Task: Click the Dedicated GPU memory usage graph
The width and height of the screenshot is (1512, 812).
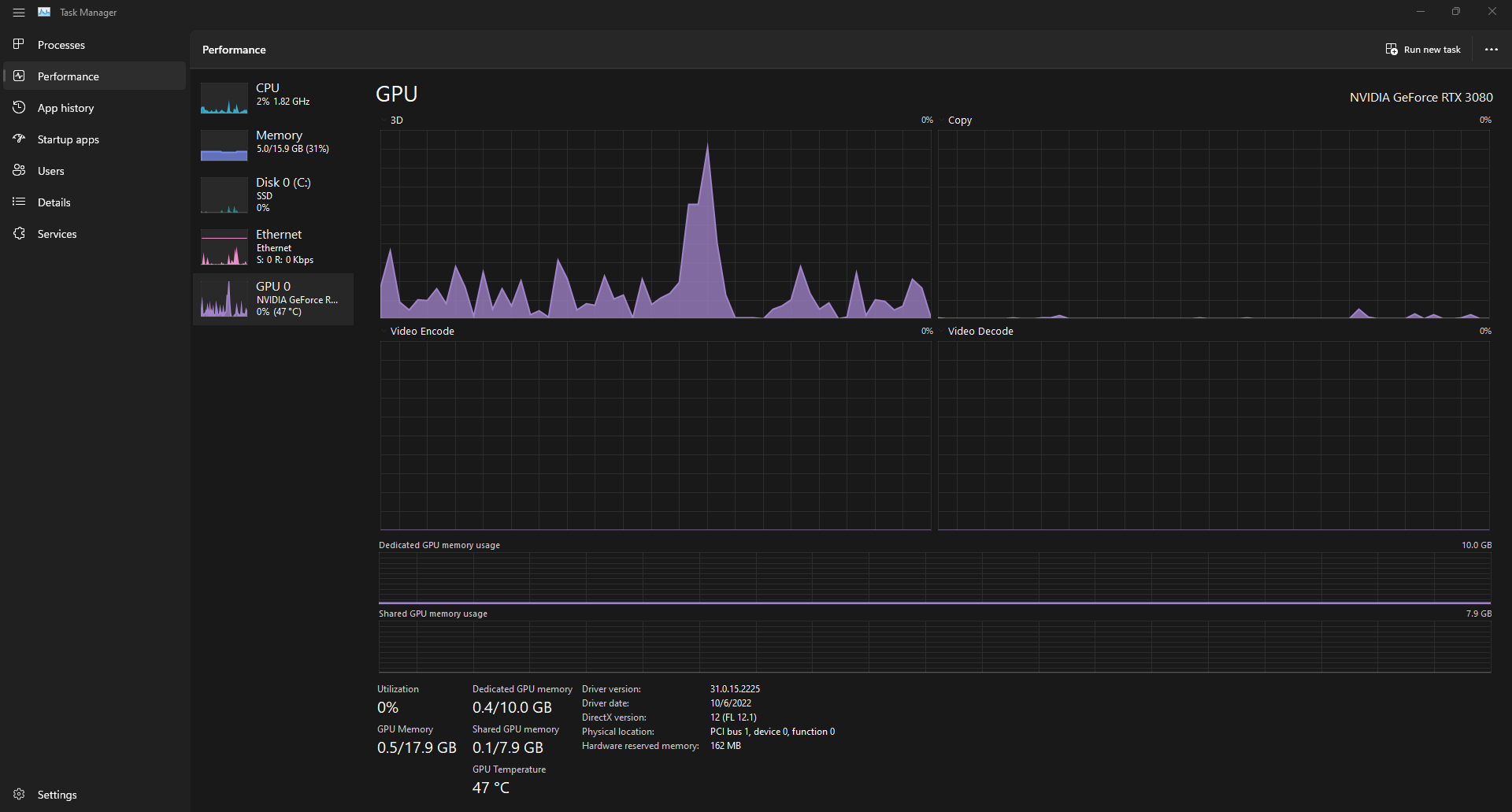Action: pos(935,578)
